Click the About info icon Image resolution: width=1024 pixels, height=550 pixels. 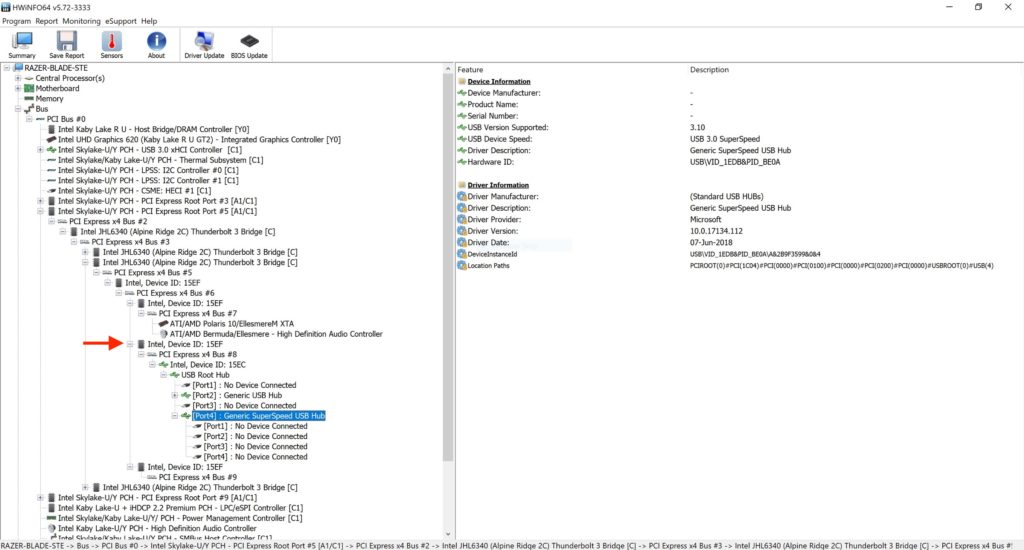(156, 43)
